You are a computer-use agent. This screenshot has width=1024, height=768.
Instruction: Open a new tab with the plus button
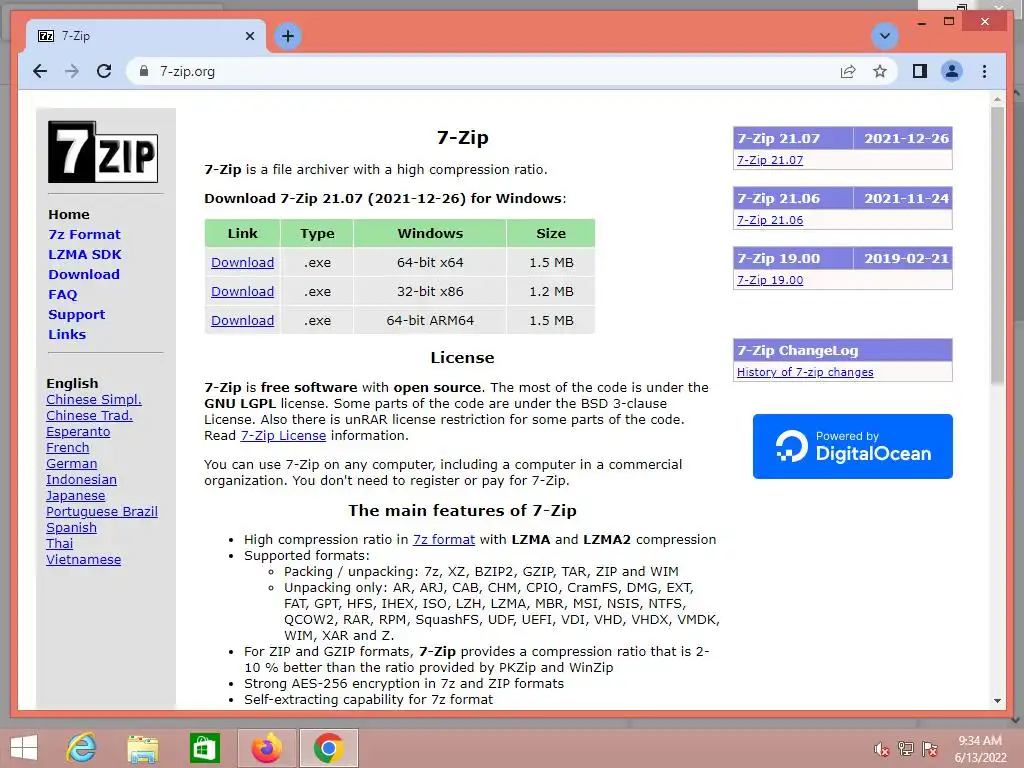click(x=288, y=36)
